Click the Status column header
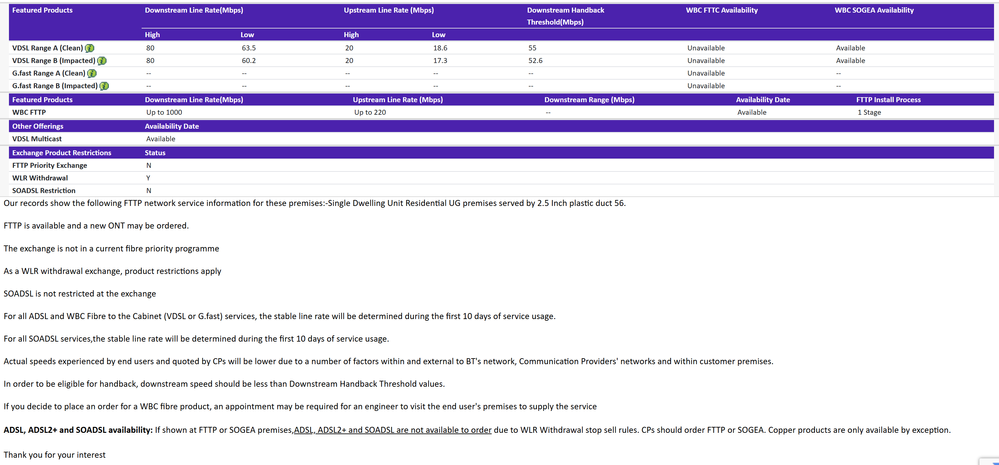Screen dimensions: 999x465 [x=155, y=153]
